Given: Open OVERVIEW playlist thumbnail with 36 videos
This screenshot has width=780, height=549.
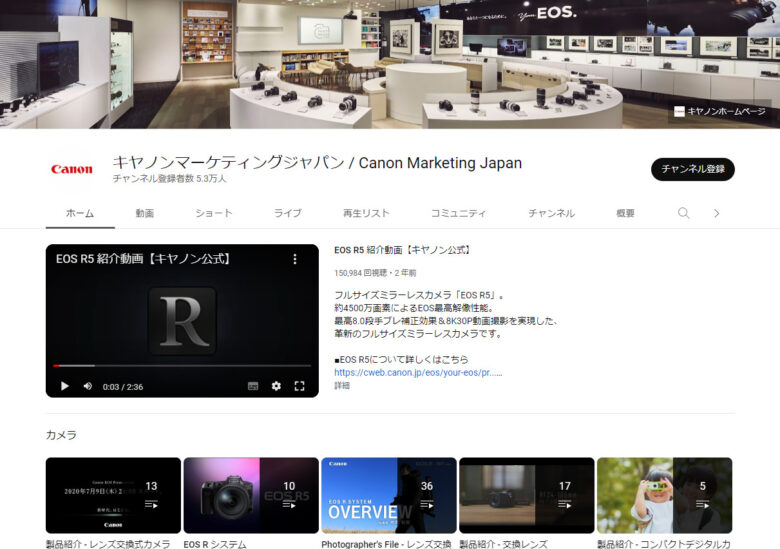Looking at the screenshot, I should click(x=389, y=495).
